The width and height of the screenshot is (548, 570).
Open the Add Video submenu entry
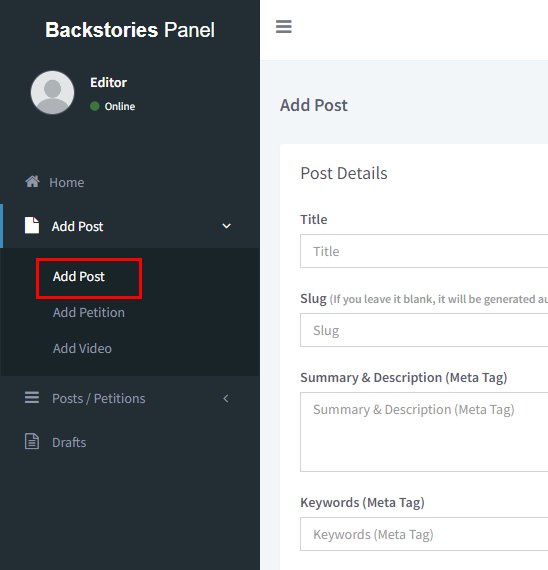(x=82, y=349)
